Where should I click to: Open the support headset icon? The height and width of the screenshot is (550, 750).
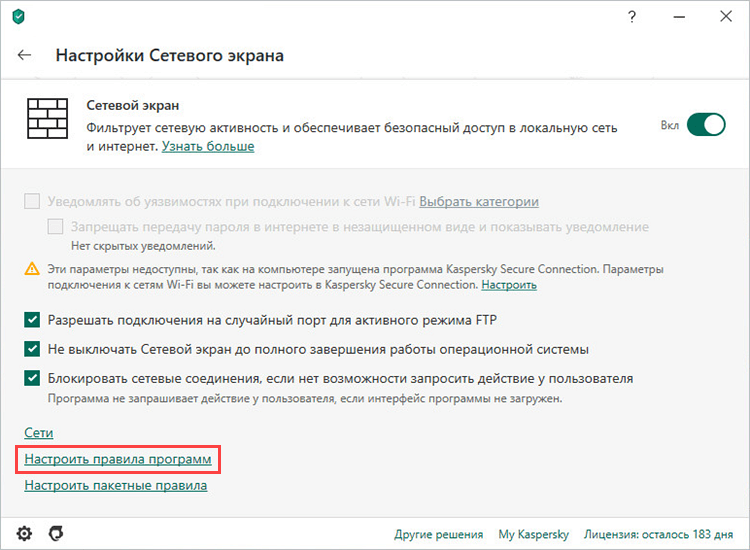pos(56,533)
